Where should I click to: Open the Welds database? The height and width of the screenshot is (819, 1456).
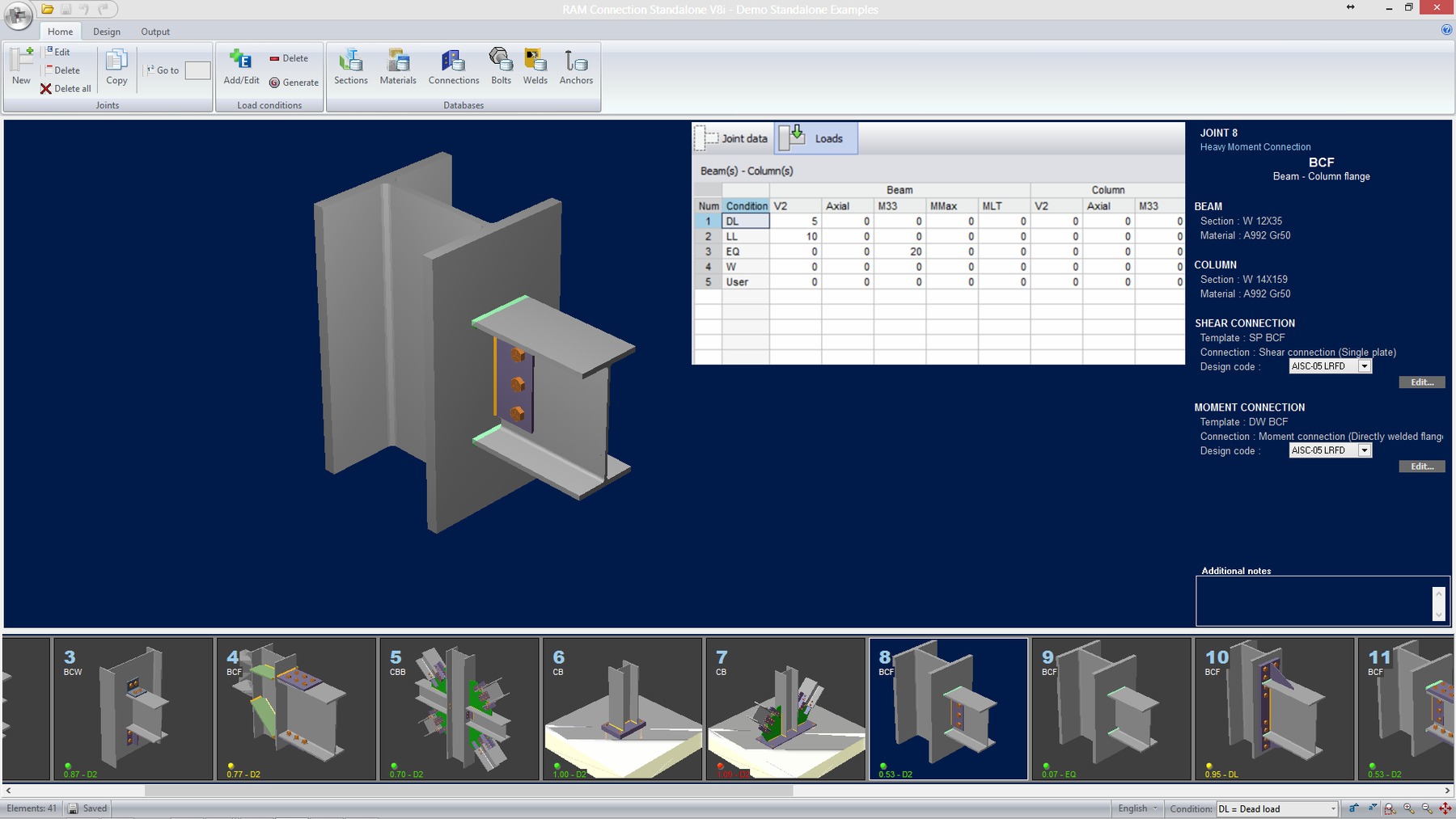(535, 66)
